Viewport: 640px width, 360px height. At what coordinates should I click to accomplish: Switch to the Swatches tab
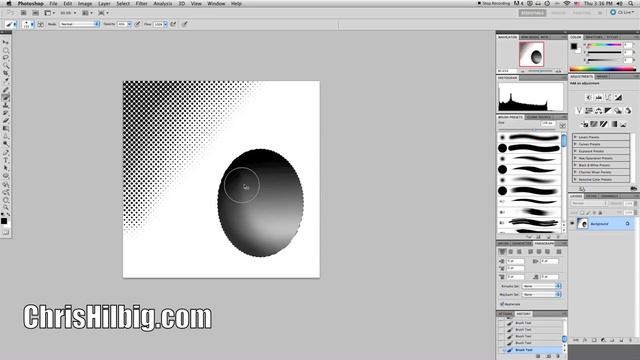pos(593,37)
